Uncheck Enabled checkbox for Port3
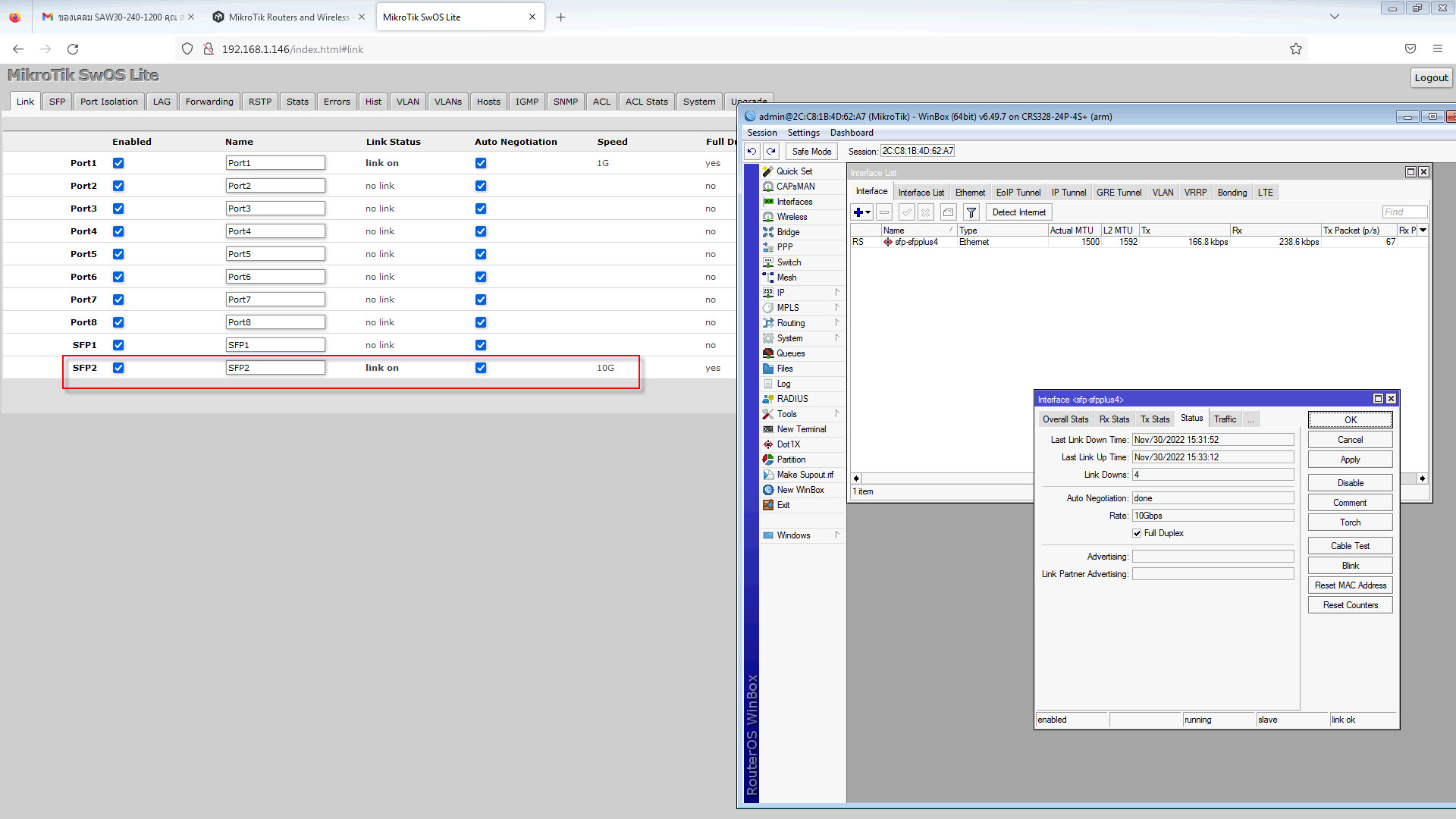 point(118,209)
